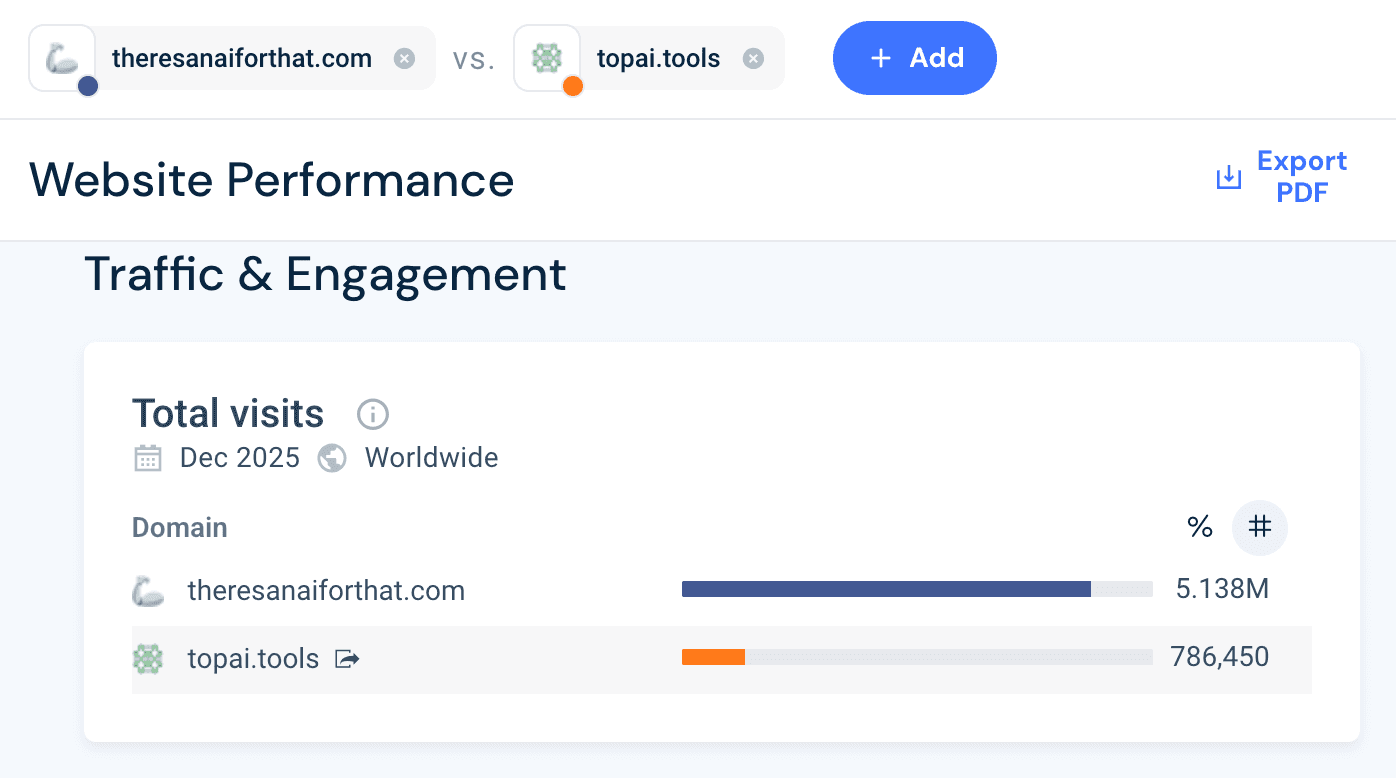Click the 5.138M visits value
The image size is (1396, 778).
(x=1222, y=589)
